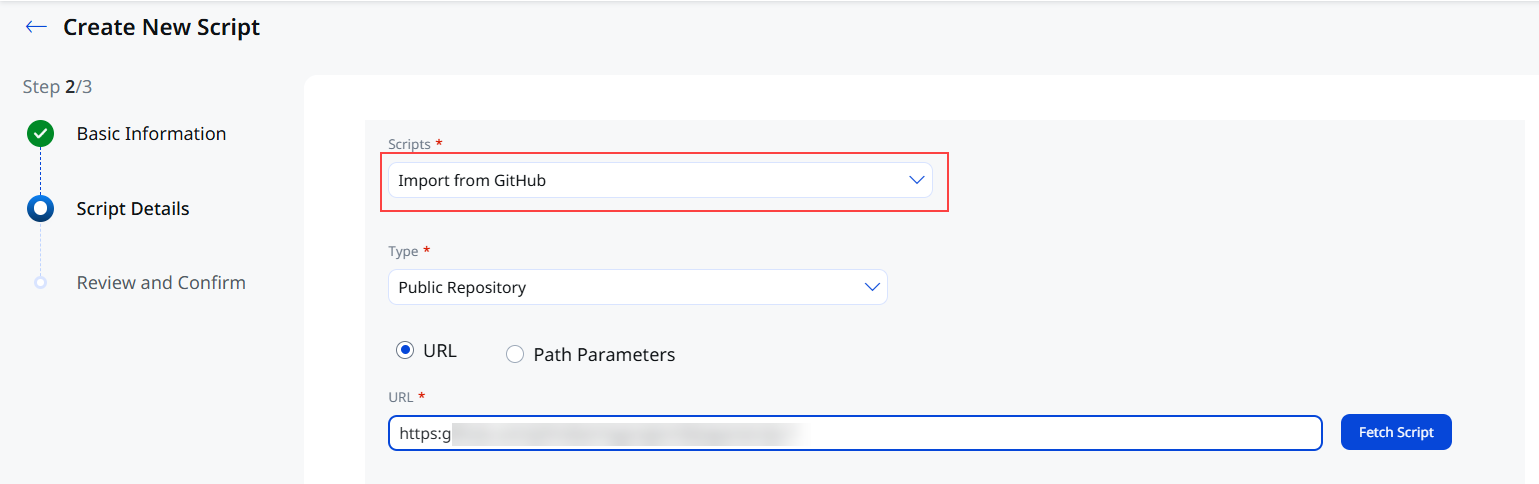Click the Type field label
Viewport: 1539px width, 484px height.
pyautogui.click(x=403, y=251)
